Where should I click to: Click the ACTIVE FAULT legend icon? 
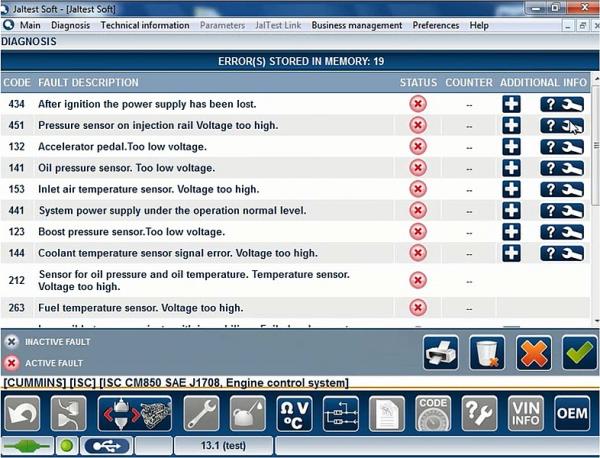pos(12,363)
